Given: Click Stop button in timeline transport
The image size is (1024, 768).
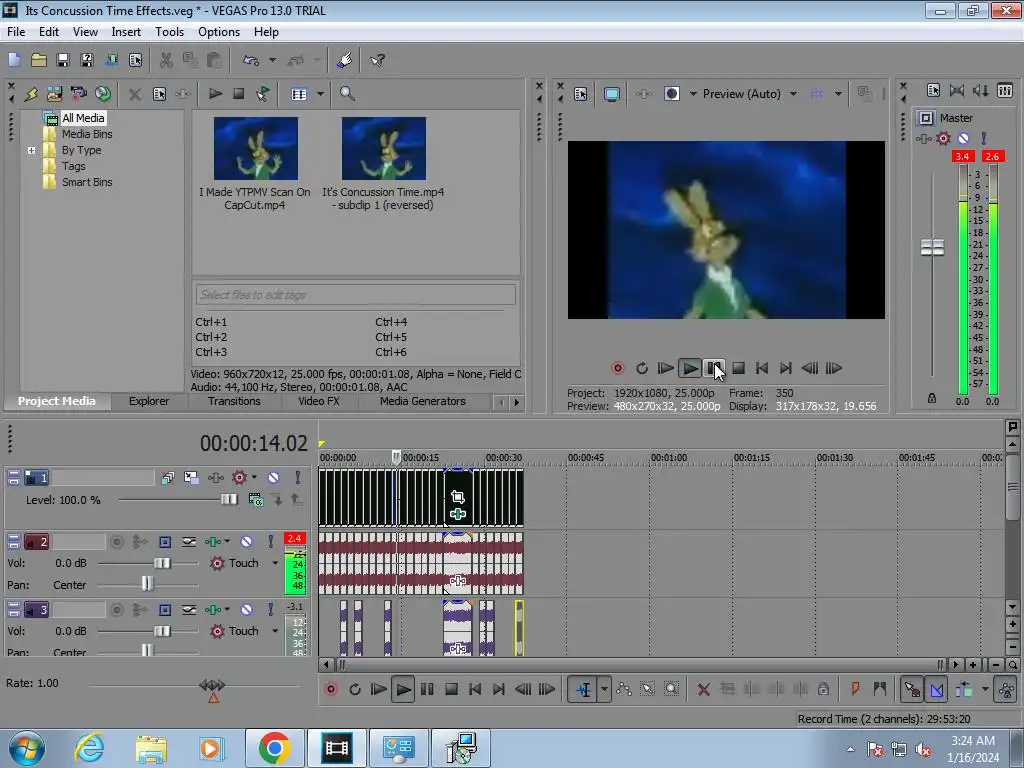Looking at the screenshot, I should 451,690.
